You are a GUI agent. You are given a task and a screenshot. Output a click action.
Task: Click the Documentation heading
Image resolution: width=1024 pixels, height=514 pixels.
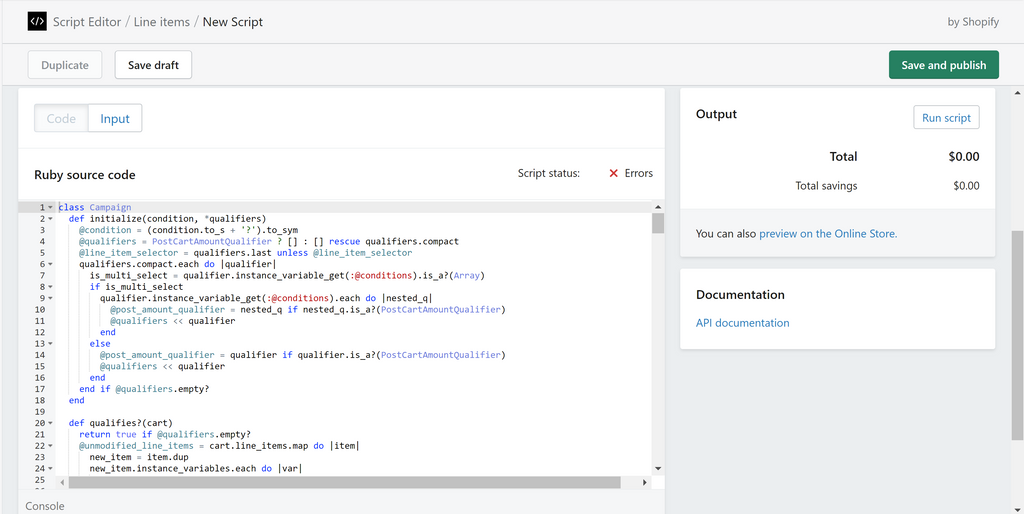coord(740,295)
